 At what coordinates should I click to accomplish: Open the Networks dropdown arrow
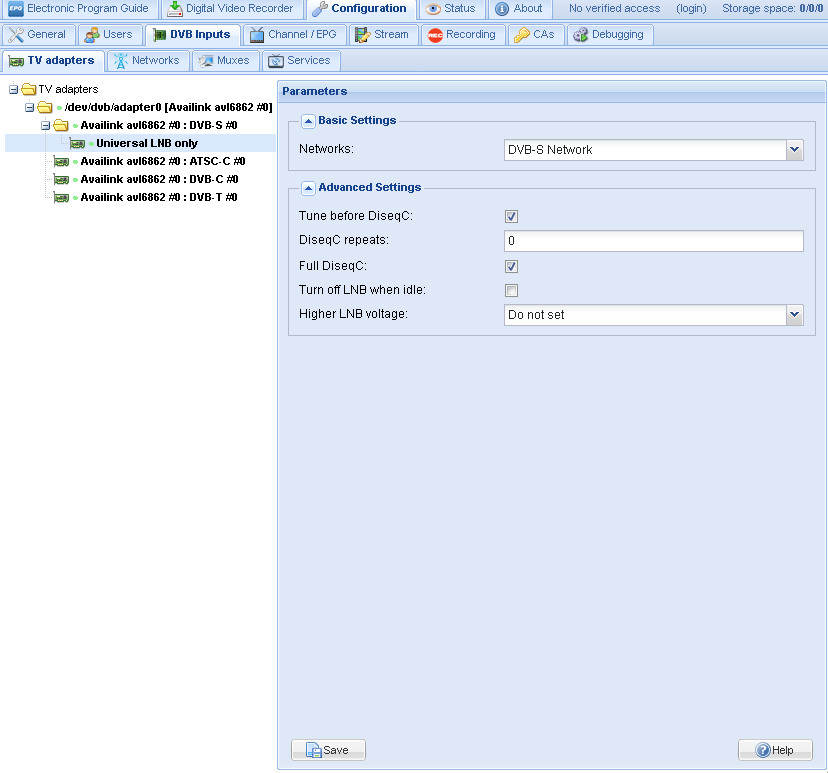(x=795, y=150)
